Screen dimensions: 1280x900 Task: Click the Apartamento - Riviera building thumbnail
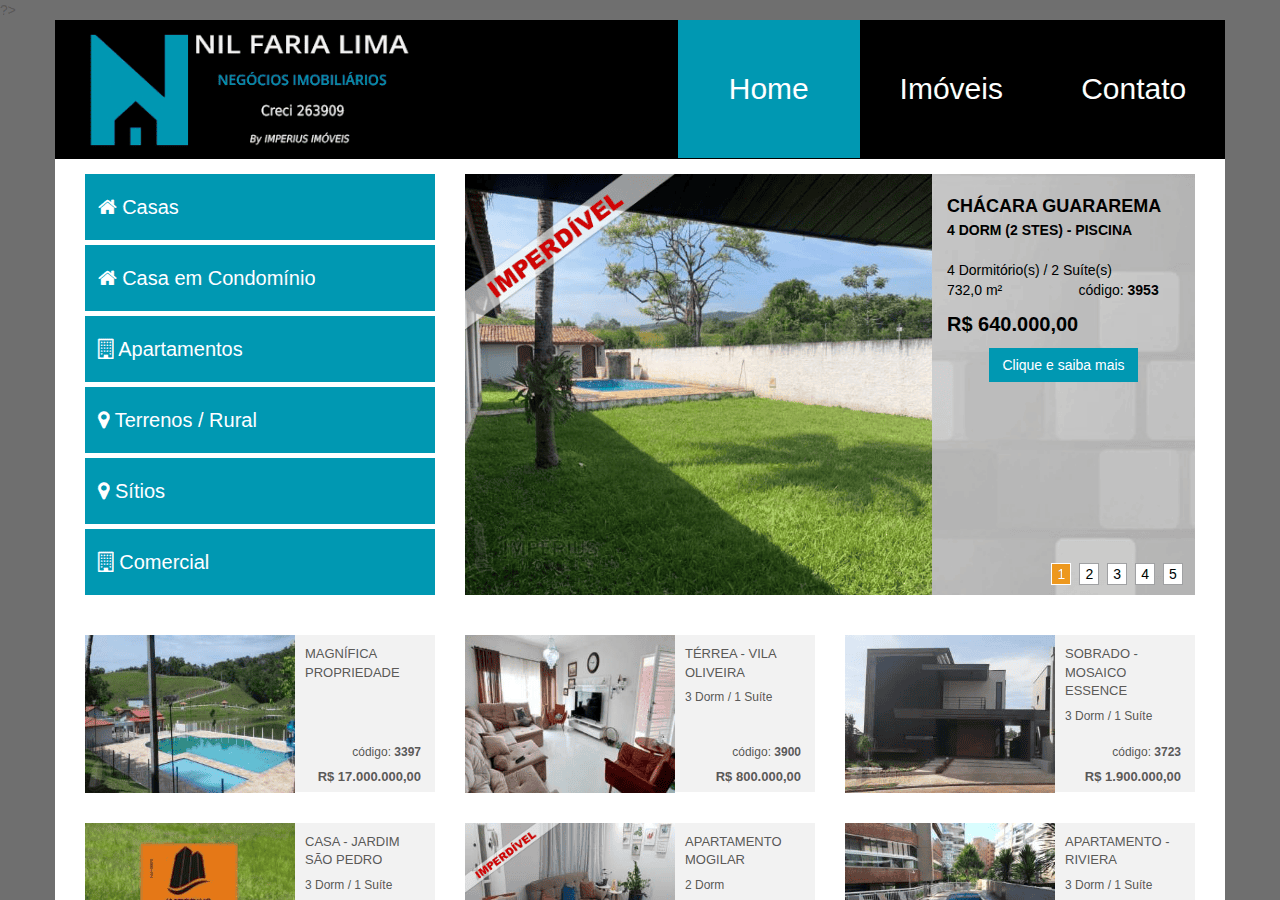950,861
